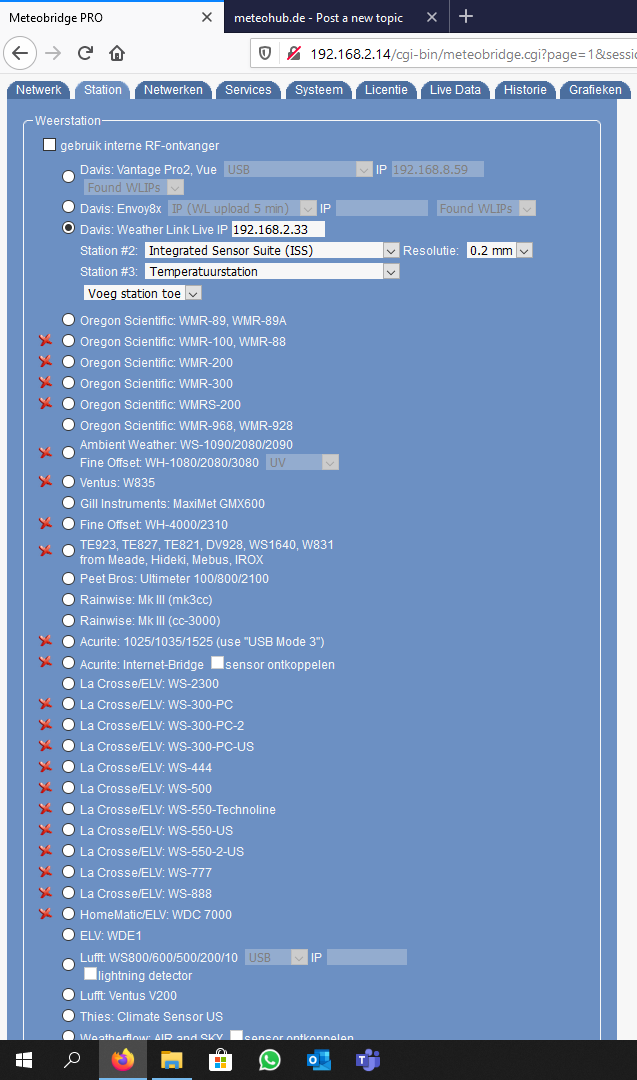The width and height of the screenshot is (637, 1080).
Task: Click the browser forward arrow
Action: point(53,54)
